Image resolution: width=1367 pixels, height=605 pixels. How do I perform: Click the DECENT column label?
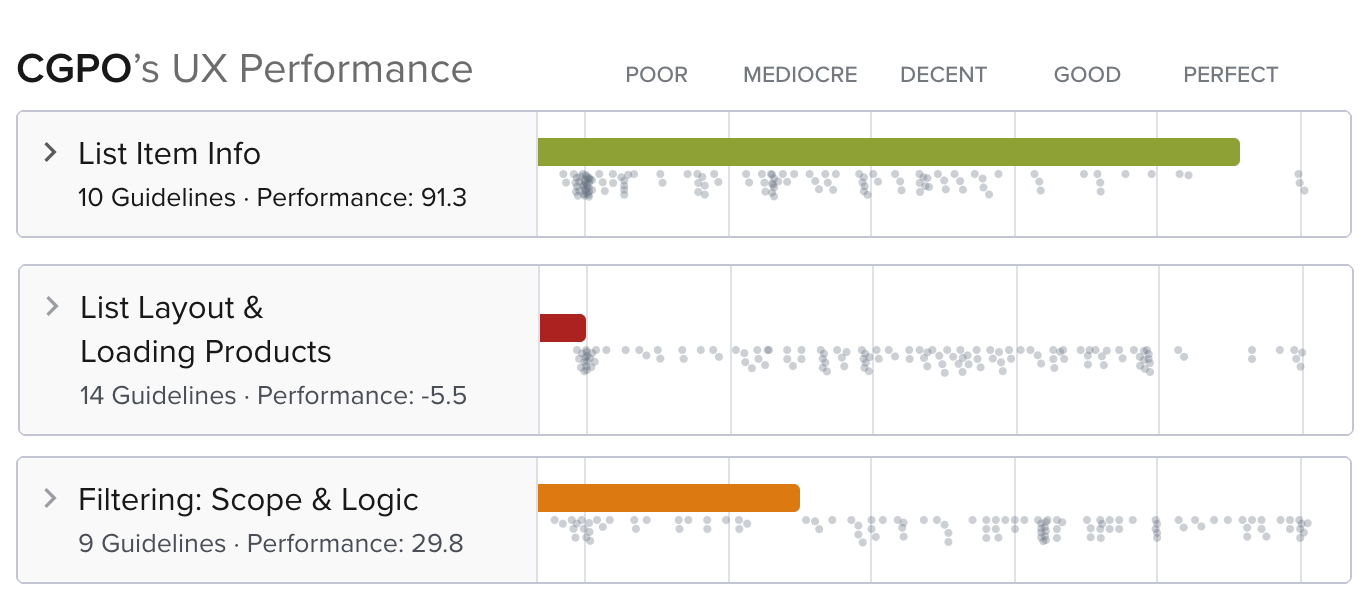943,75
